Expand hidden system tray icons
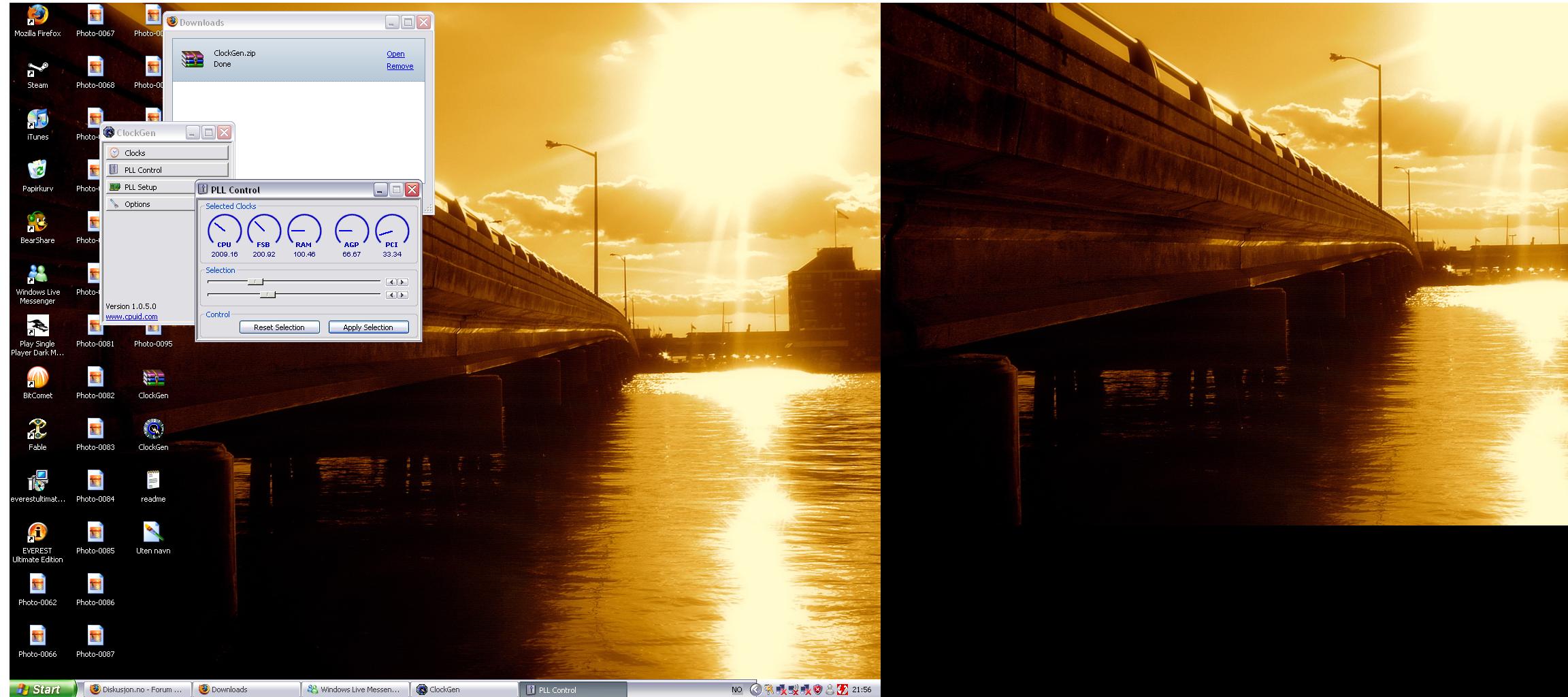This screenshot has height=697, width=1568. [755, 690]
